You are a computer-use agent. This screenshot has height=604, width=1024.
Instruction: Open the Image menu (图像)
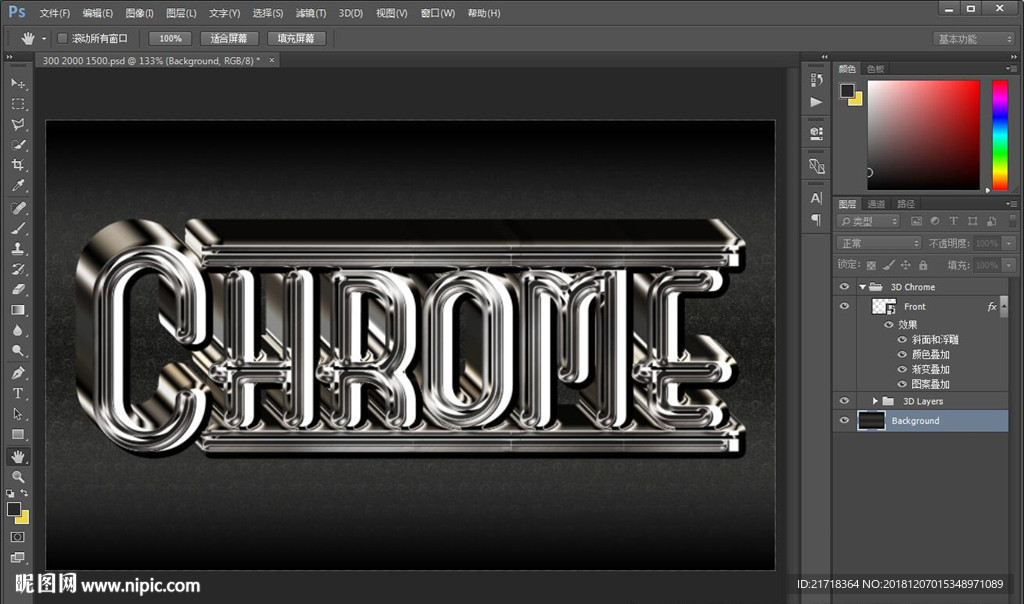pyautogui.click(x=139, y=13)
